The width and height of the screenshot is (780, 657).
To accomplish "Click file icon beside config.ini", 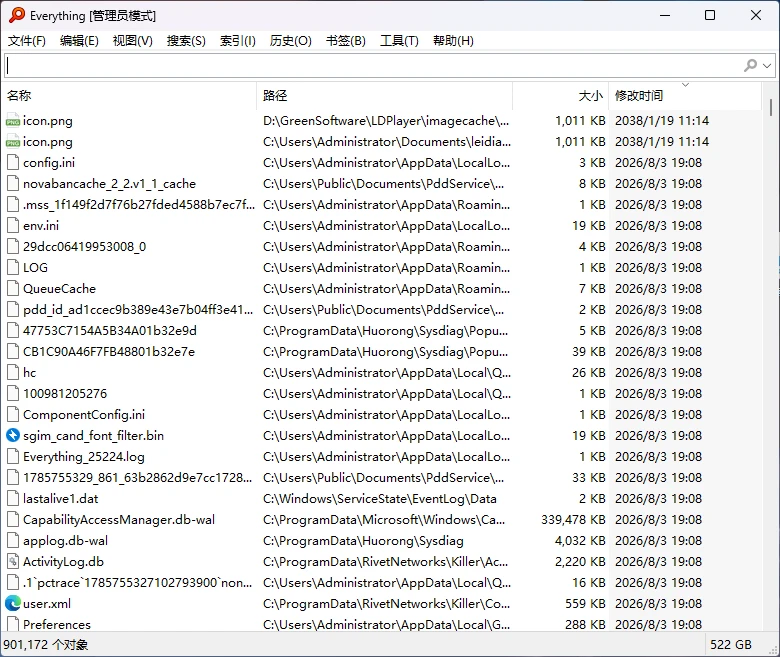I will coord(13,163).
